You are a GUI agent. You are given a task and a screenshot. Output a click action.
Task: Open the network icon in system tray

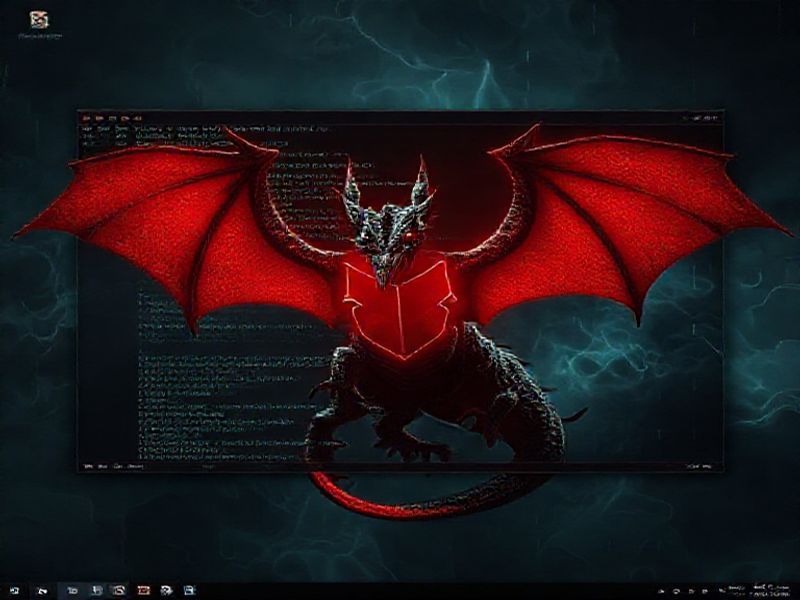(x=676, y=591)
